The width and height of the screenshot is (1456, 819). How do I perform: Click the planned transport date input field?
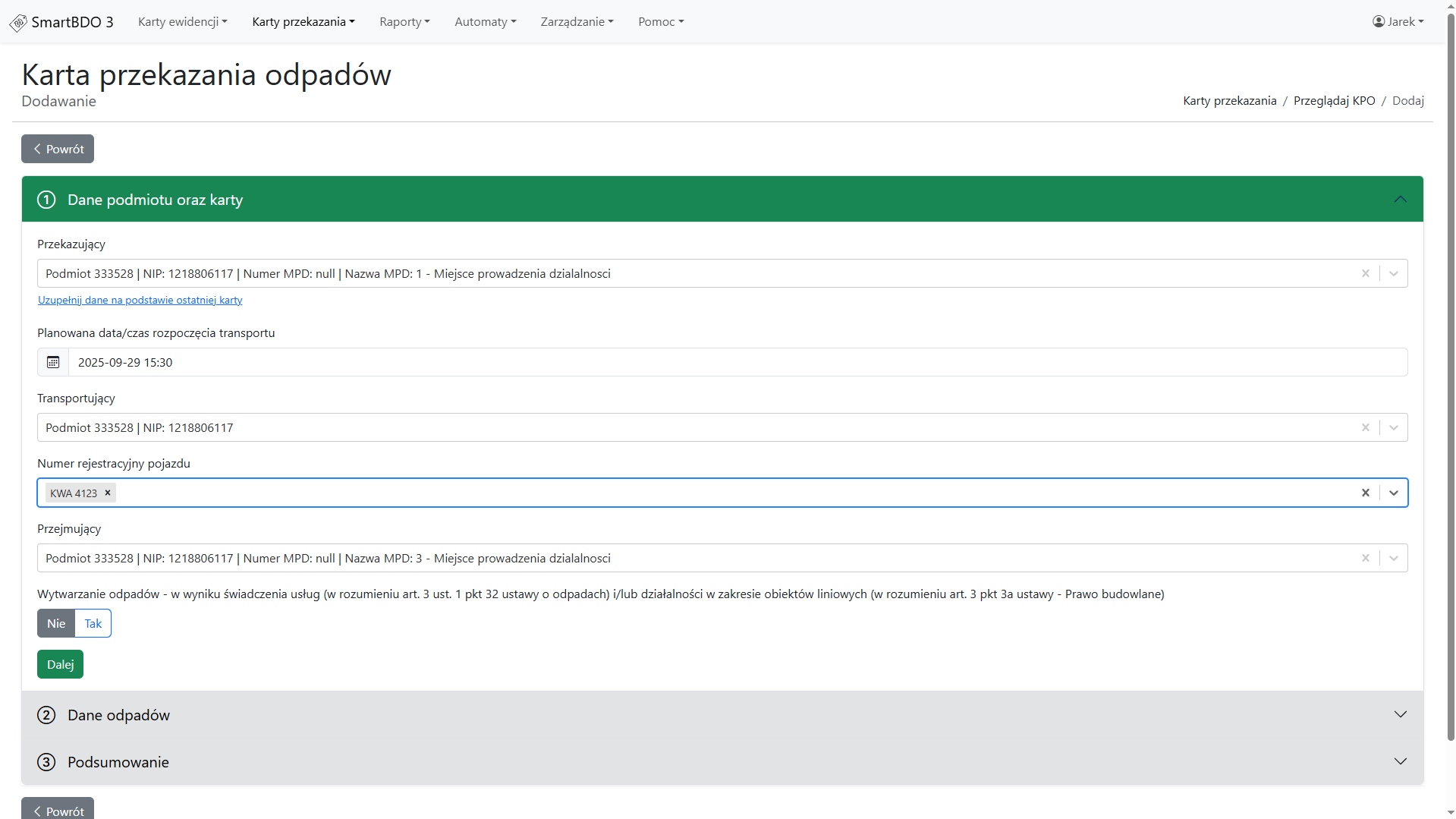point(736,362)
